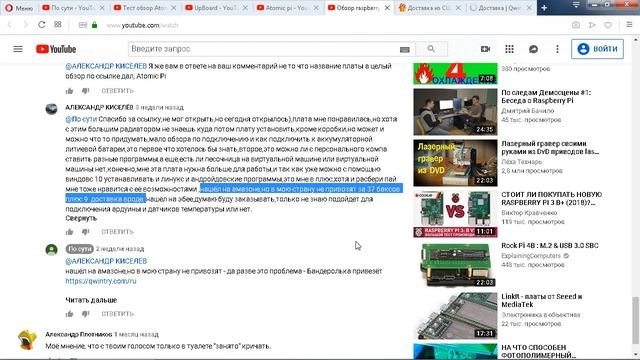Switch to the Доставка Qwintry tab
The image size is (640, 360).
495,8
